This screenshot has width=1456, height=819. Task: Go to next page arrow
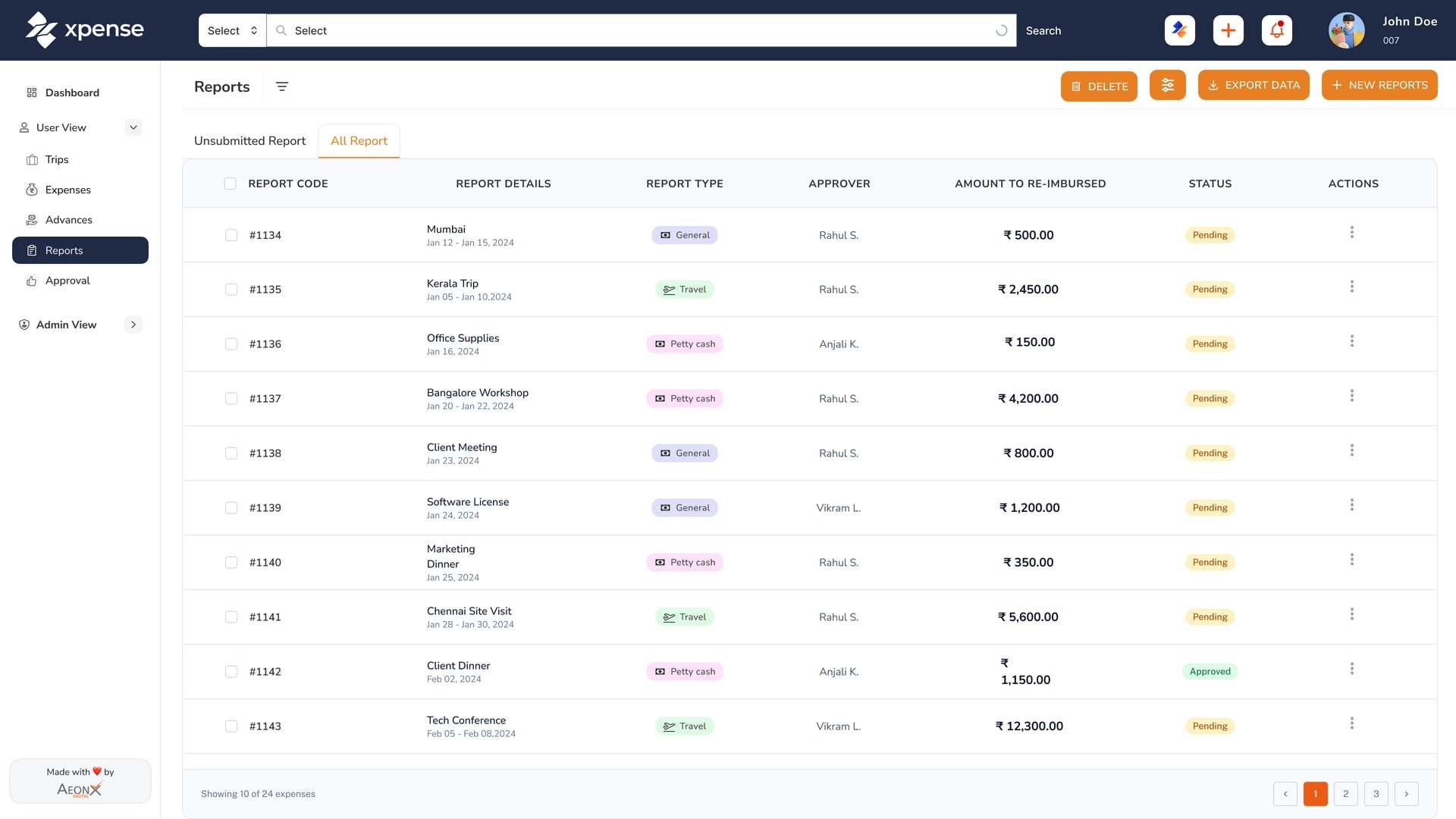(x=1407, y=794)
